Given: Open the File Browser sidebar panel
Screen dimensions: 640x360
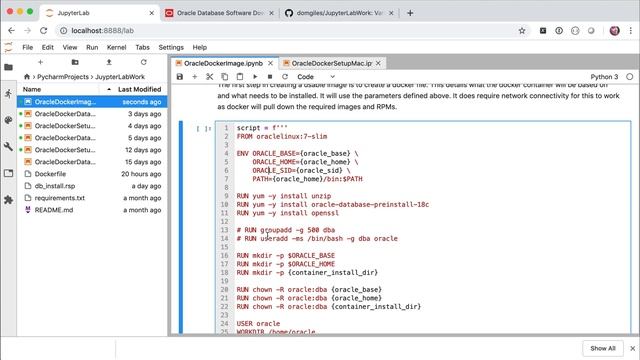Looking at the screenshot, I should click(9, 67).
